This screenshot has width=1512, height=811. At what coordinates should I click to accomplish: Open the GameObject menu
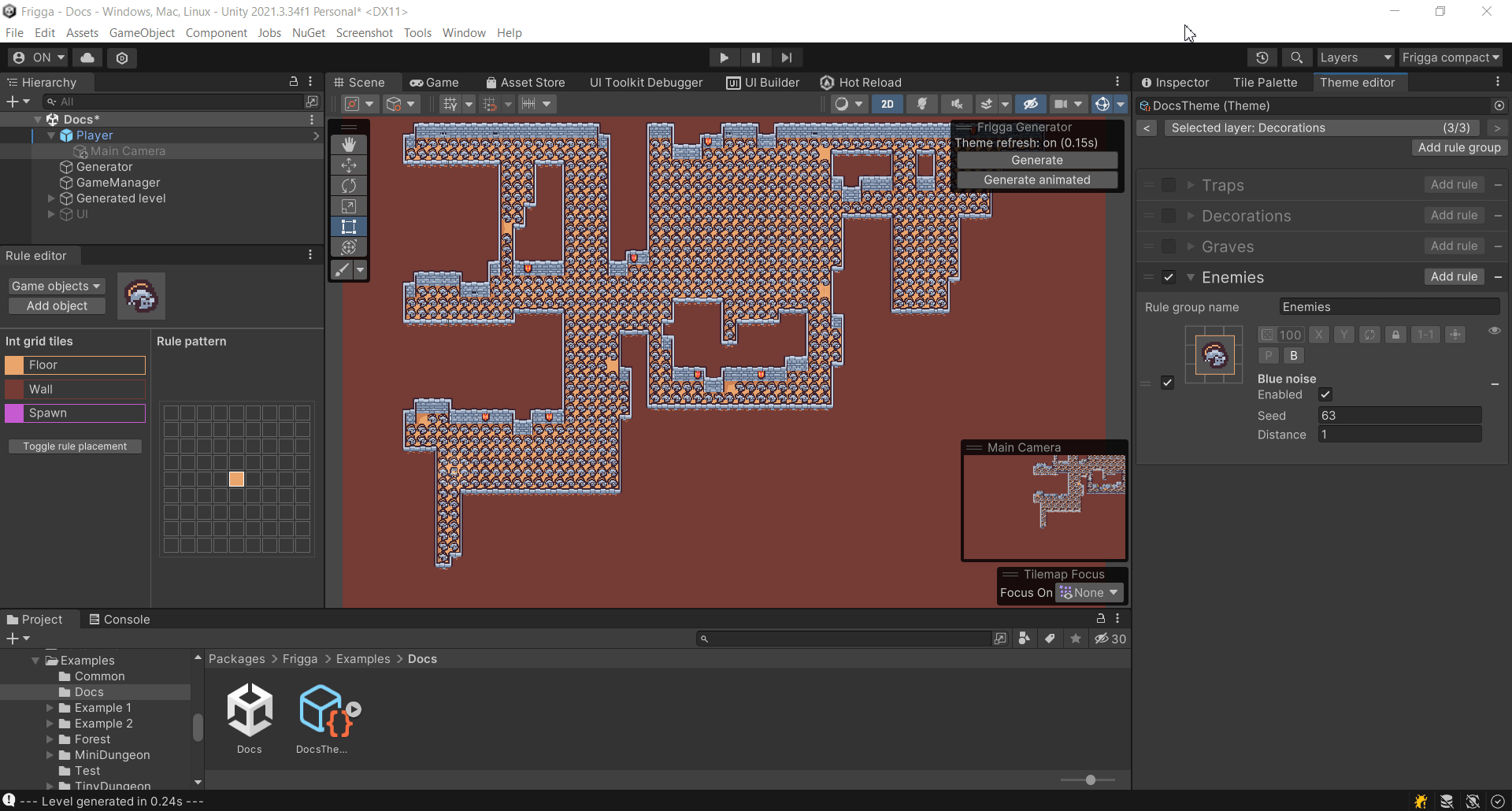coord(142,32)
